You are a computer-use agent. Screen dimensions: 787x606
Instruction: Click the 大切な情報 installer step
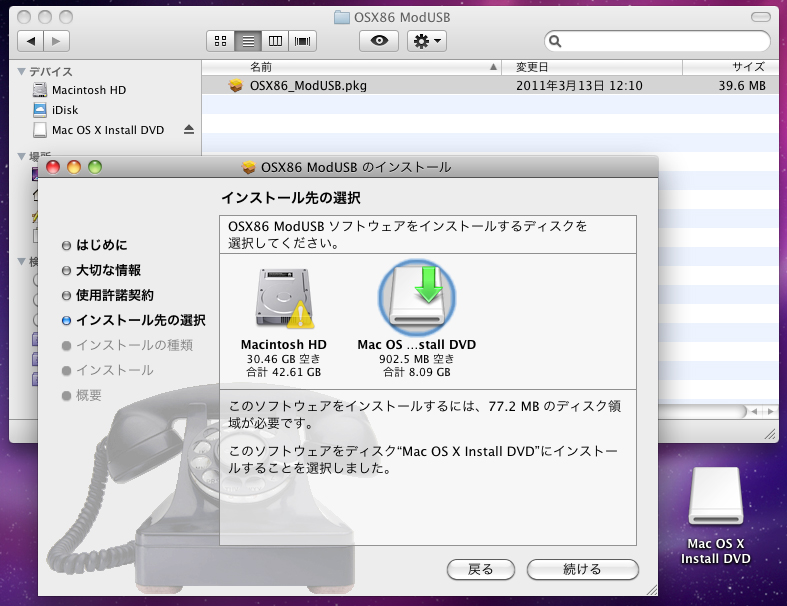101,270
